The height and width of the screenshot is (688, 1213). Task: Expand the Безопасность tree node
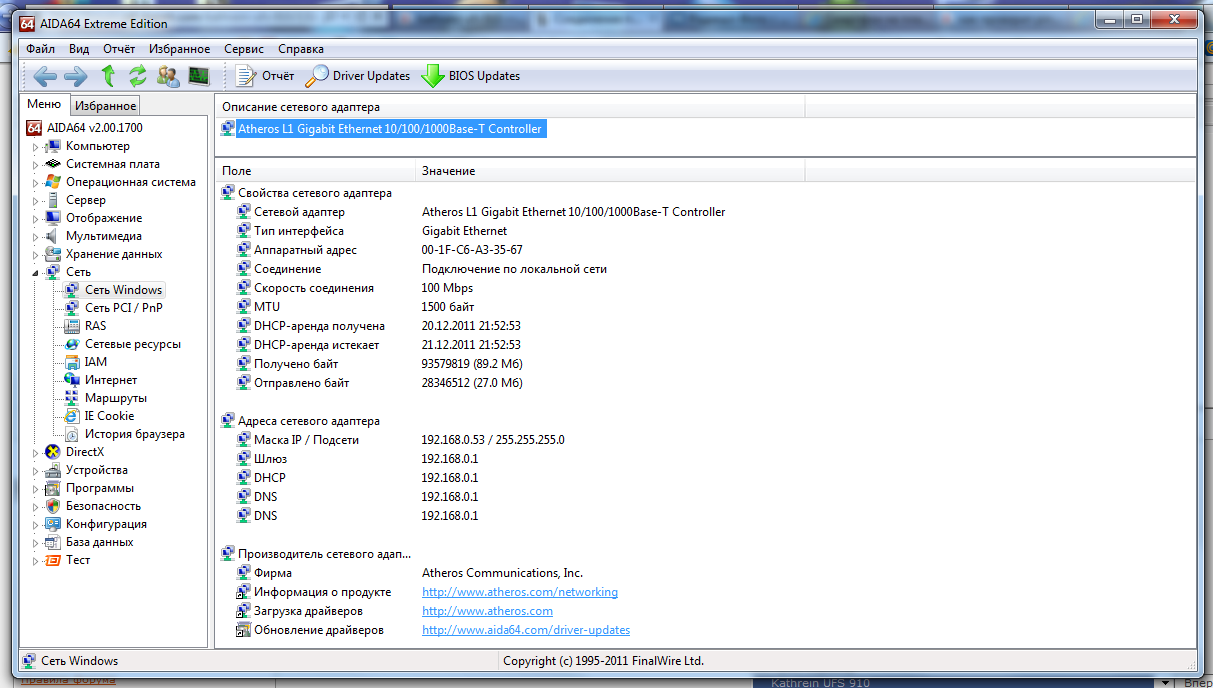(x=35, y=507)
